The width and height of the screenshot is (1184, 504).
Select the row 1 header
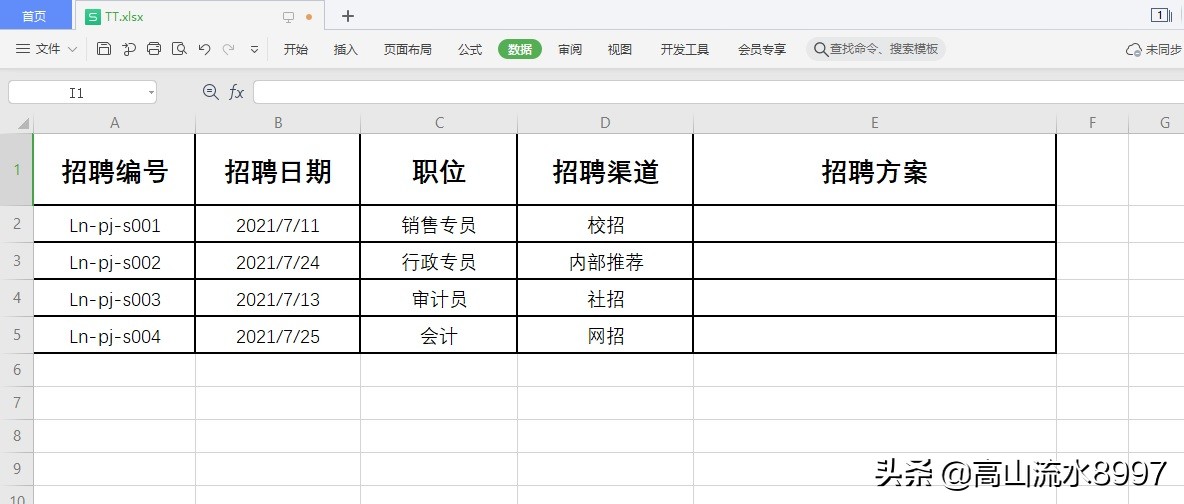coord(17,169)
